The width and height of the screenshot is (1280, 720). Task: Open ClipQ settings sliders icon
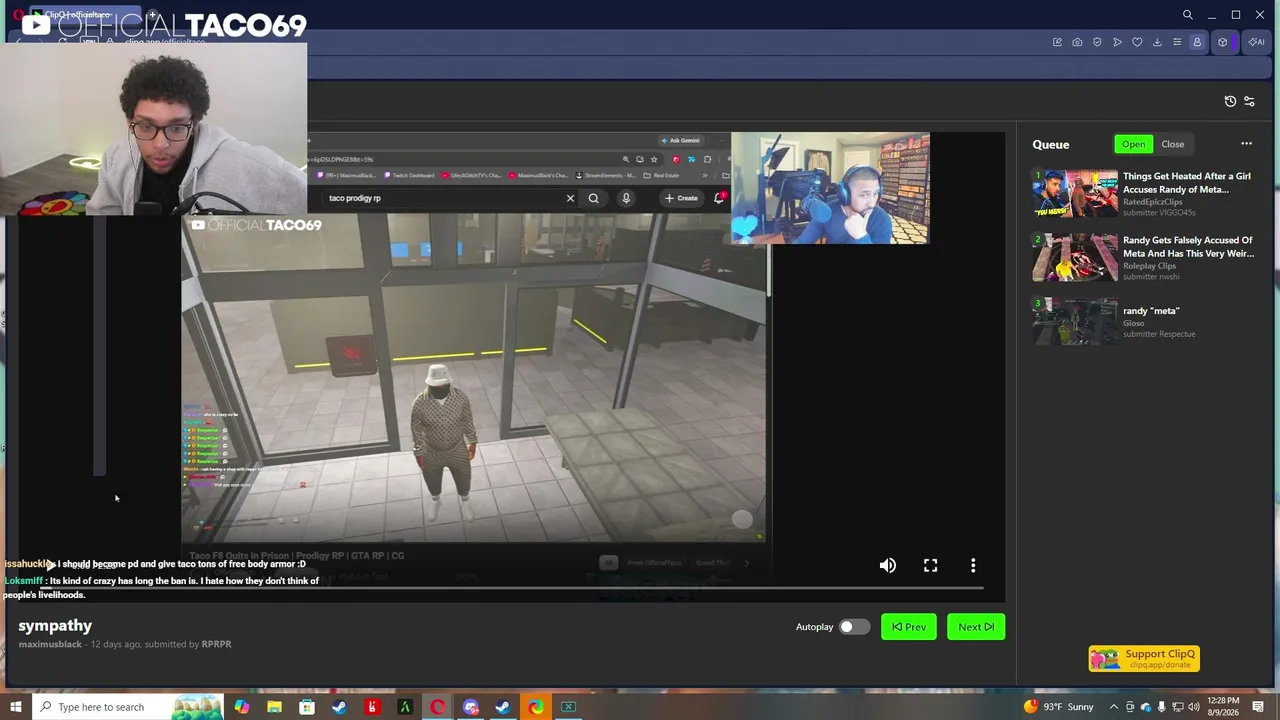click(1249, 101)
